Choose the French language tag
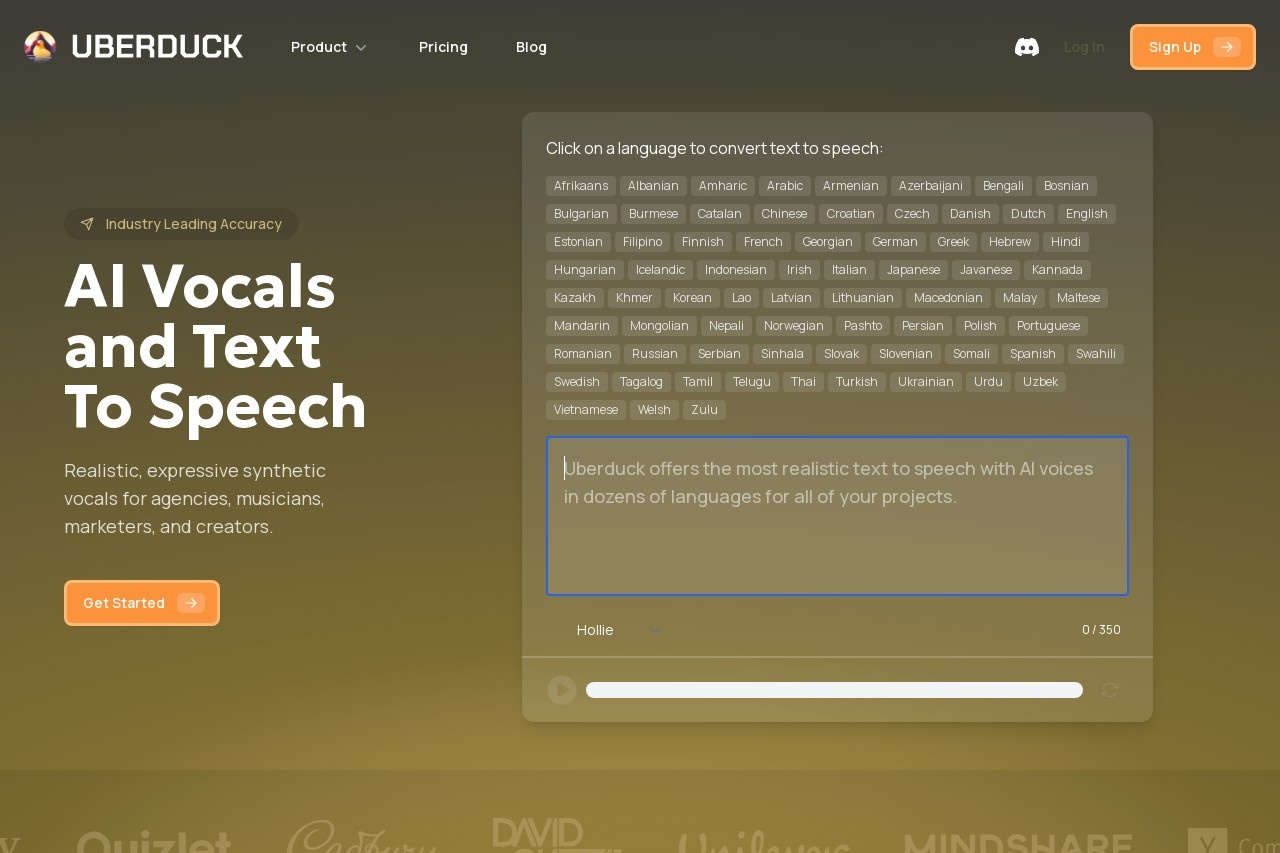Viewport: 1280px width, 853px height. click(x=763, y=242)
